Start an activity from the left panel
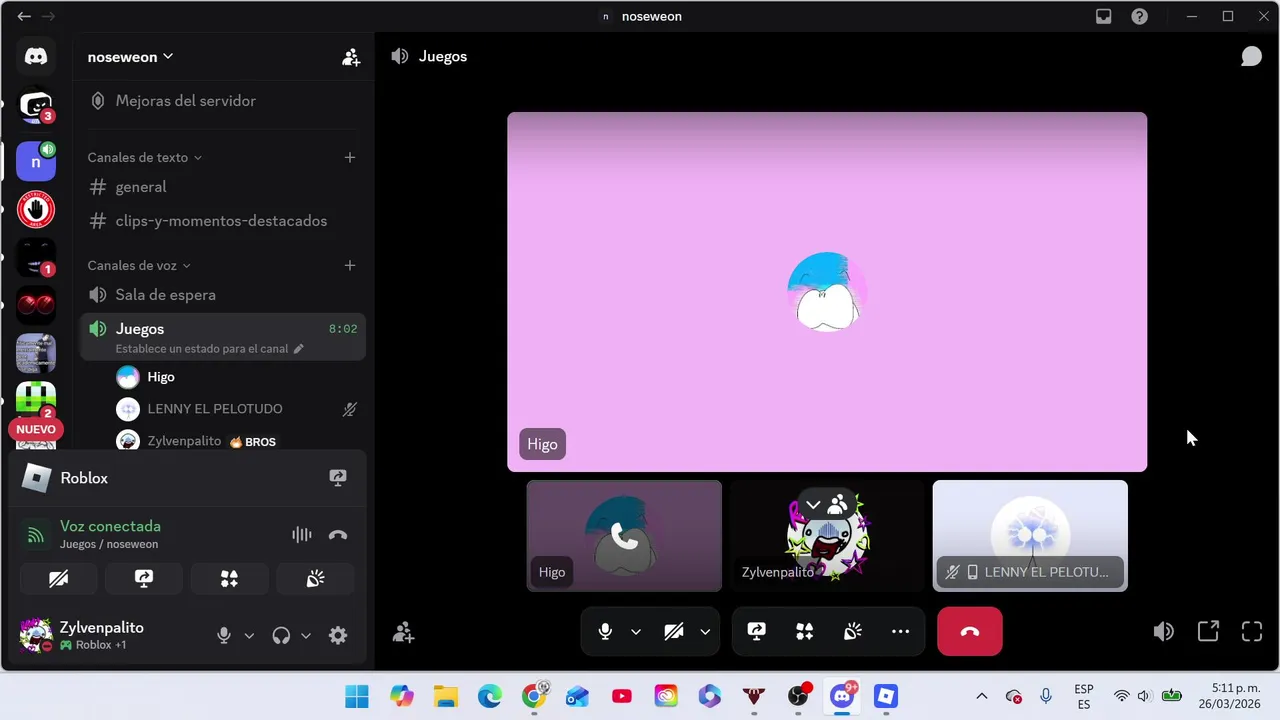This screenshot has width=1280, height=720. (x=230, y=579)
